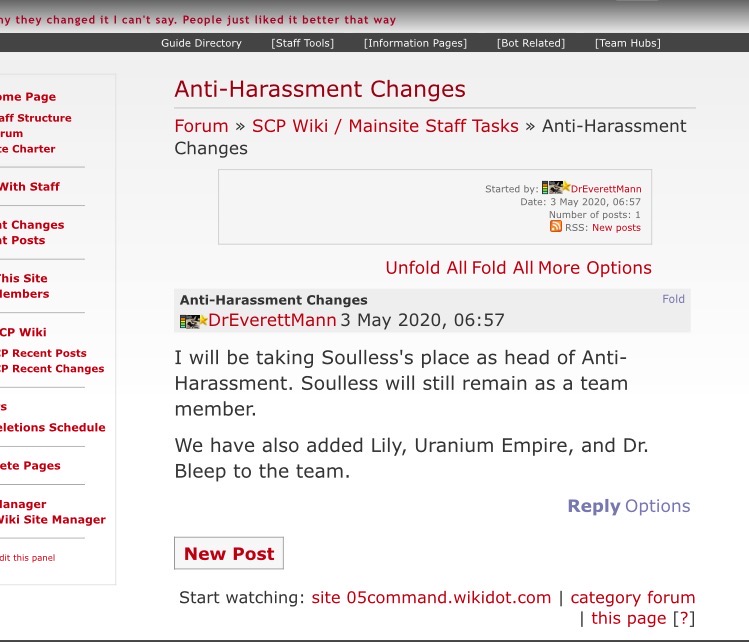Go to the Forum breadcrumb link
749x642 pixels.
(201, 126)
